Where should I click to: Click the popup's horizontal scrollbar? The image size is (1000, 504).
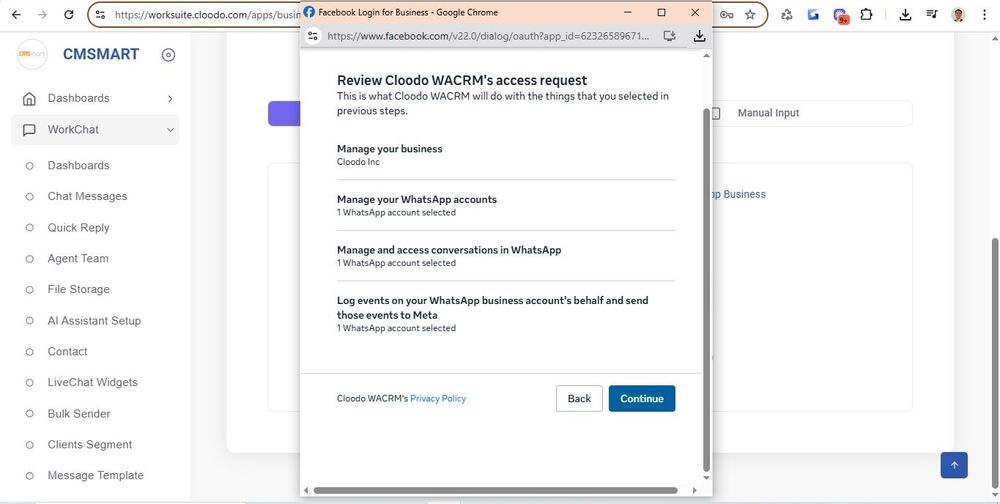495,490
